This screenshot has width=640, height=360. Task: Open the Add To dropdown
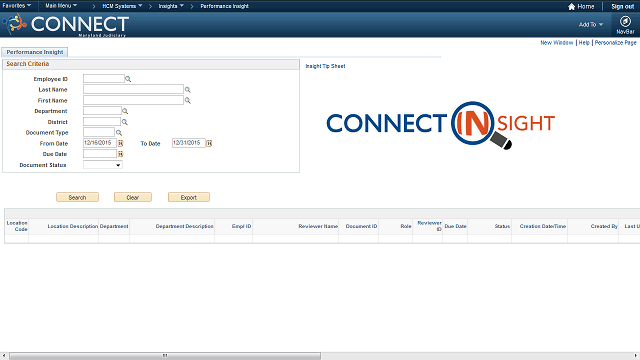(591, 24)
